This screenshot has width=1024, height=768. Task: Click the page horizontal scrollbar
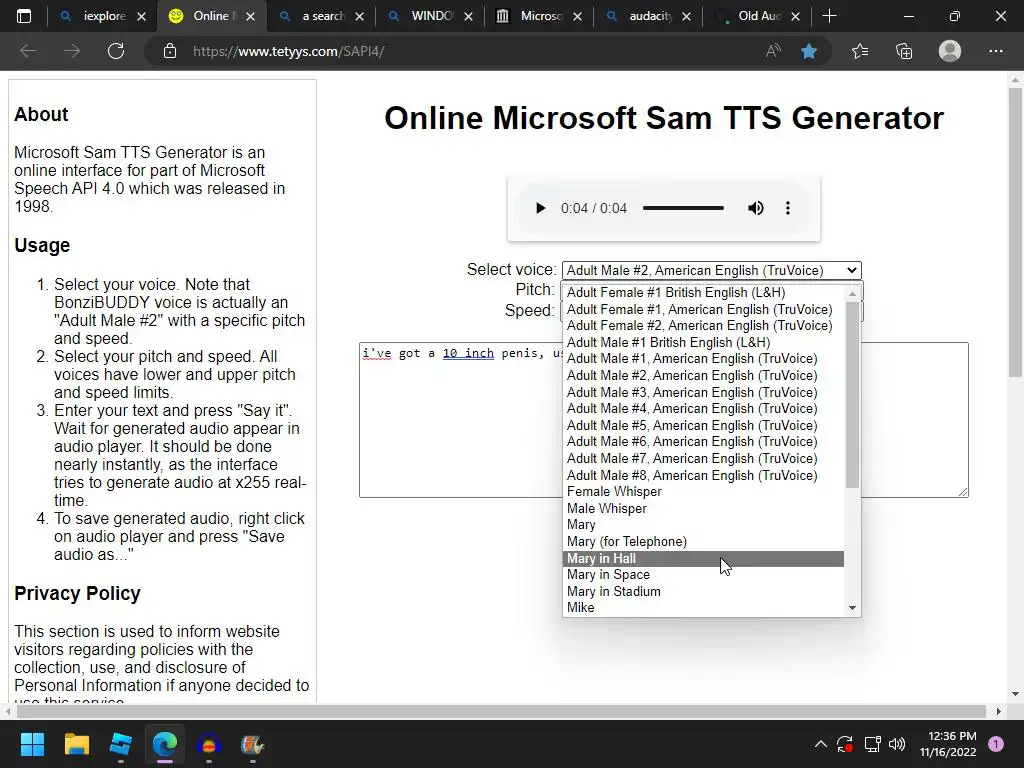[501, 711]
